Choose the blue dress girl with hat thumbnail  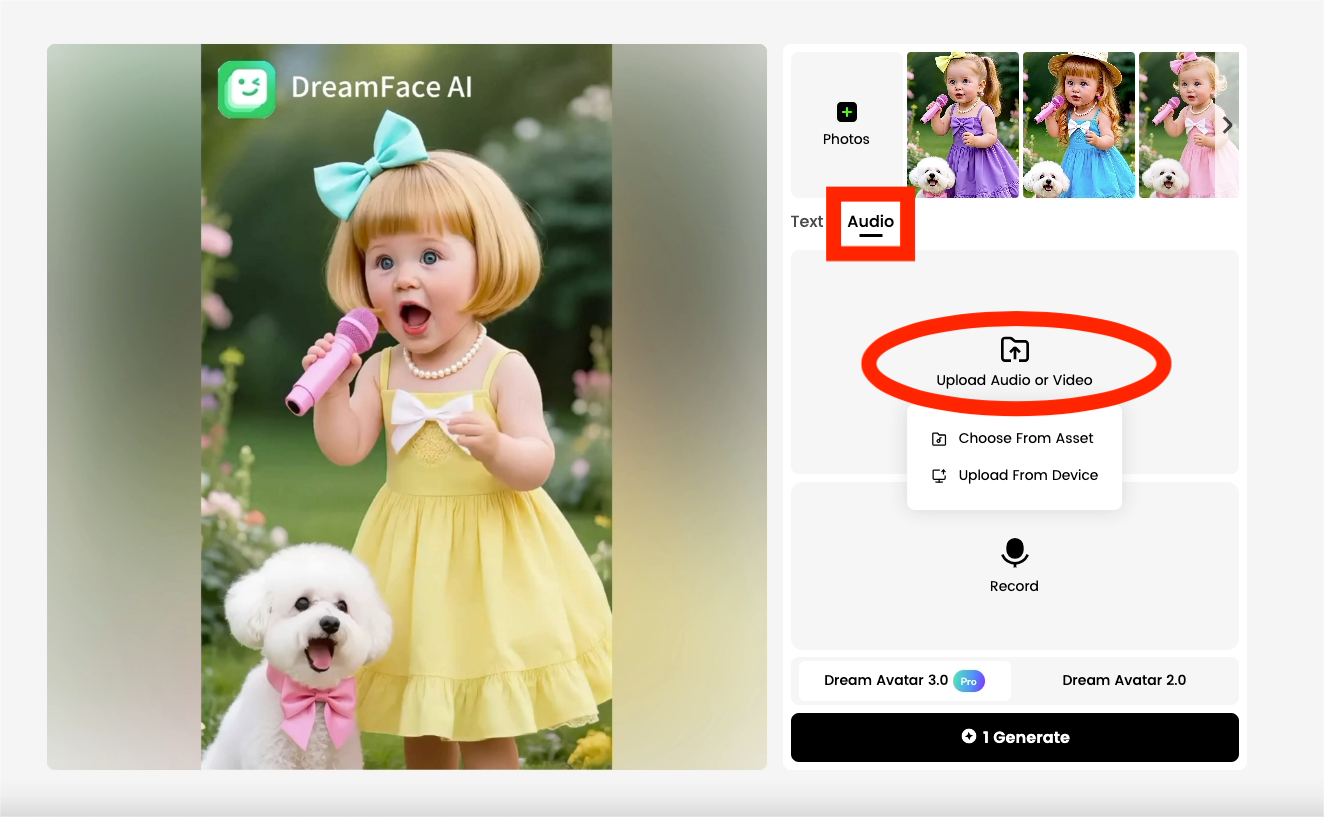click(1078, 125)
